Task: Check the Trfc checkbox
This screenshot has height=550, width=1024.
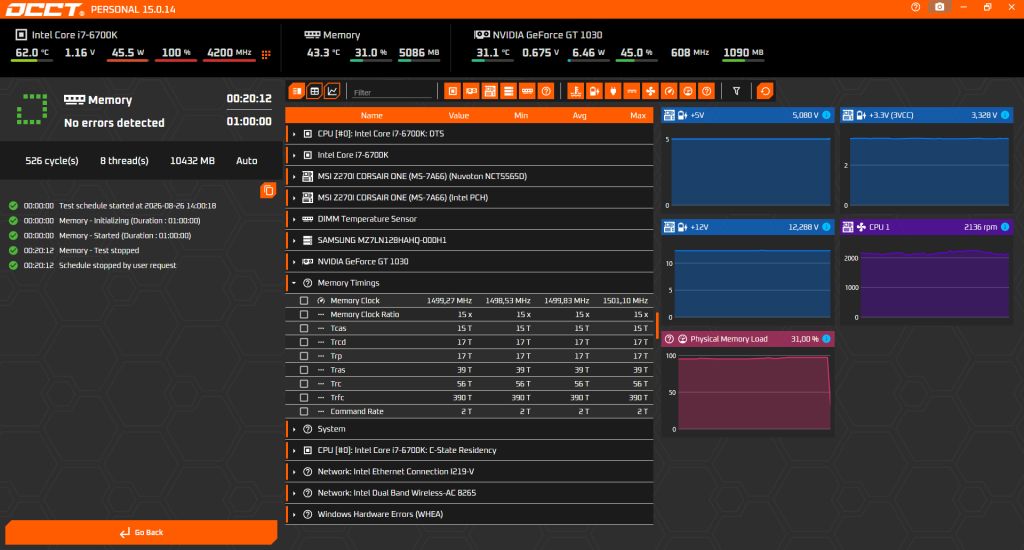Action: point(304,397)
